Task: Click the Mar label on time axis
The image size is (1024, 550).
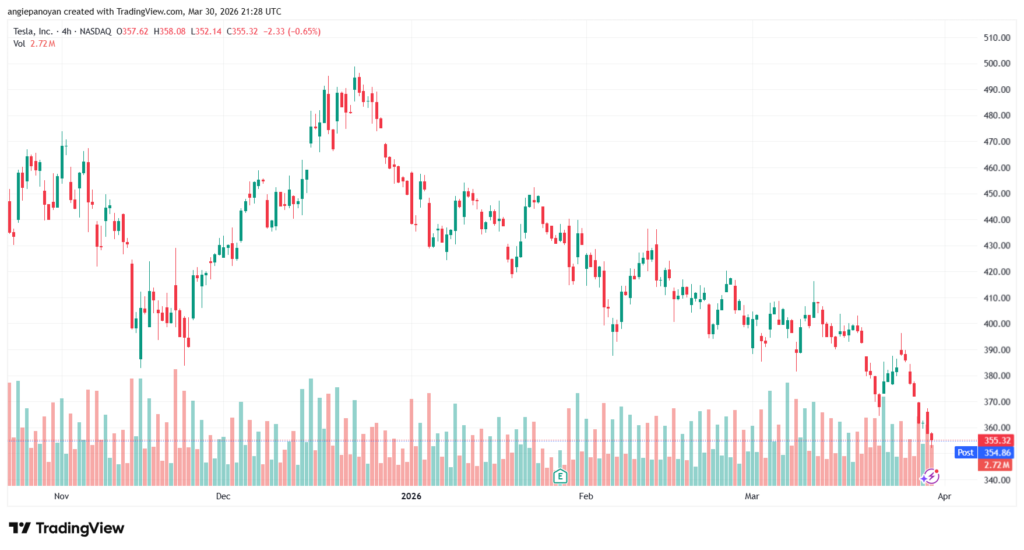Action: tap(752, 496)
